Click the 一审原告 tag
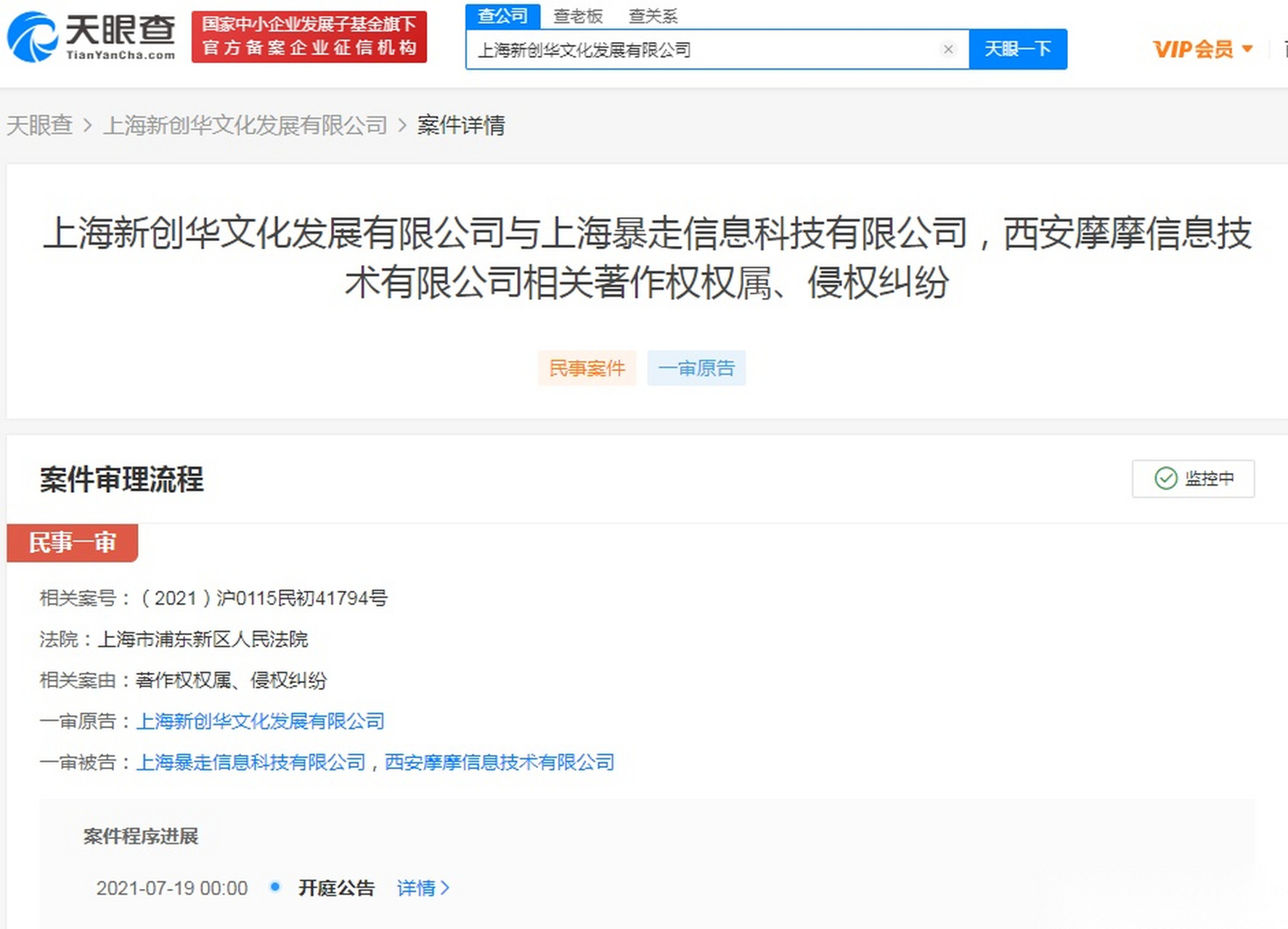The image size is (1288, 929). pos(696,368)
